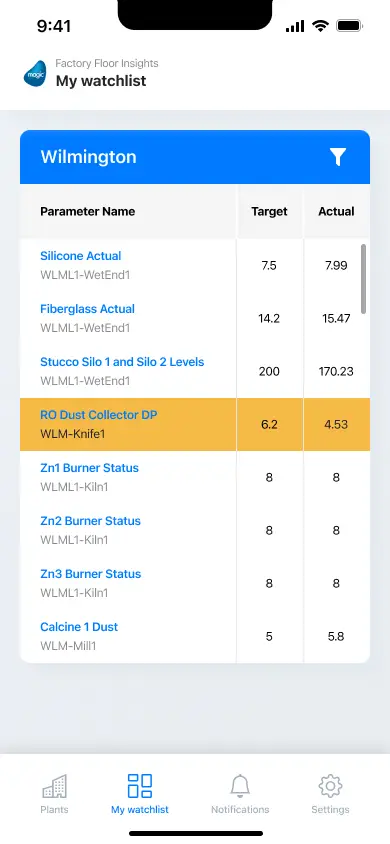Click the Target column header

pyautogui.click(x=269, y=212)
